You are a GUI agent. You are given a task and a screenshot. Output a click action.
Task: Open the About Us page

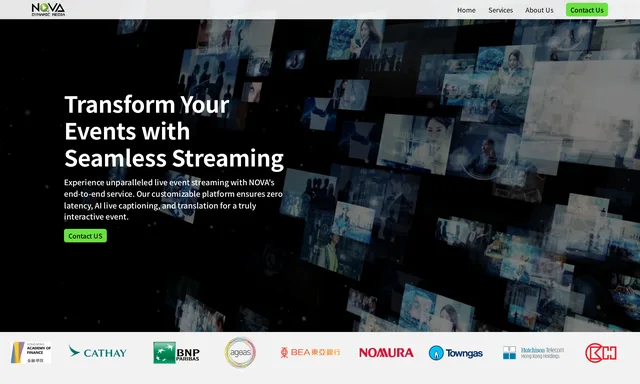pyautogui.click(x=539, y=10)
